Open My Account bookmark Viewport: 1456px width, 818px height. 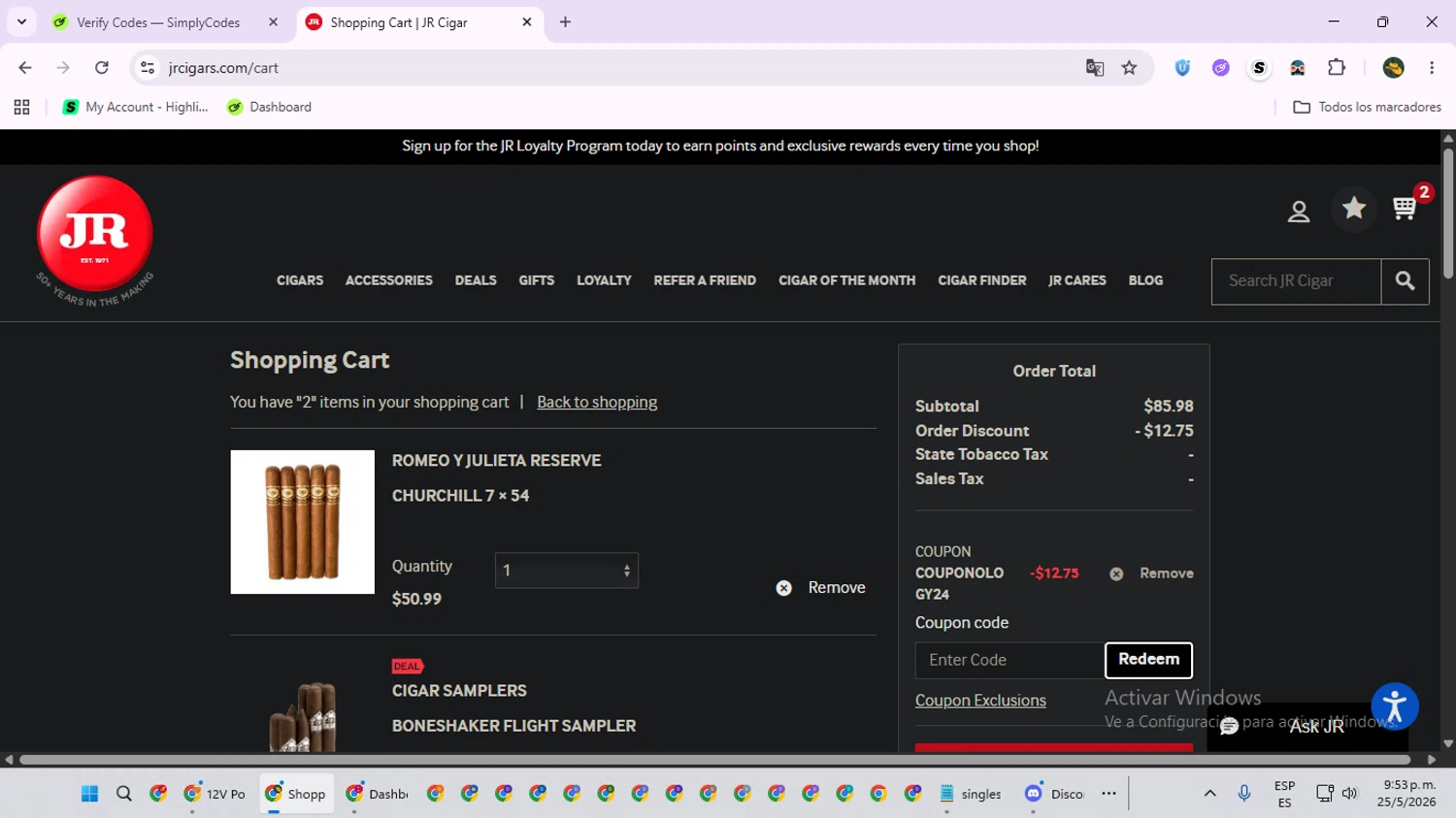[x=136, y=107]
